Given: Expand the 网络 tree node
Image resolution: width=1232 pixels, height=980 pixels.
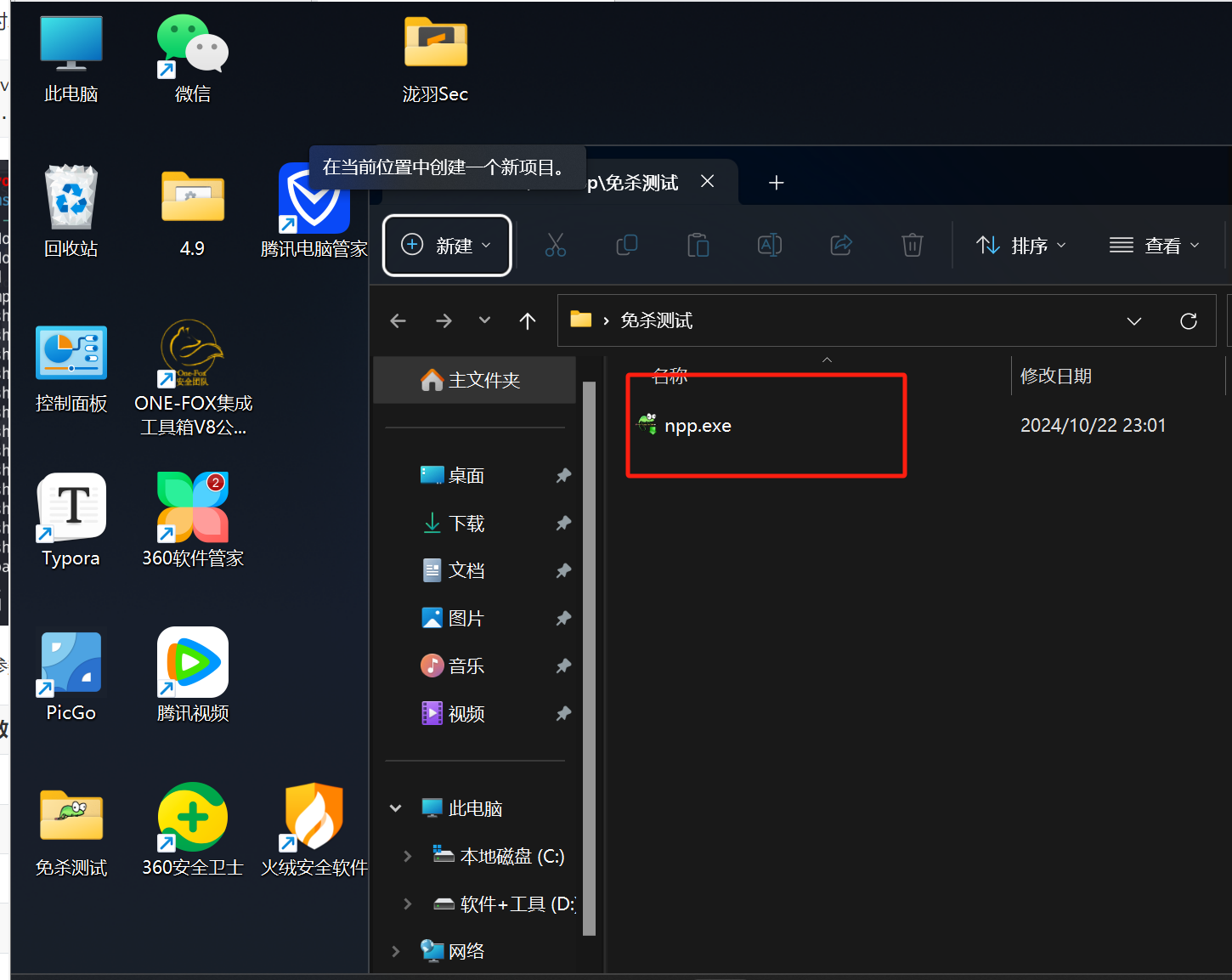Looking at the screenshot, I should pyautogui.click(x=395, y=951).
